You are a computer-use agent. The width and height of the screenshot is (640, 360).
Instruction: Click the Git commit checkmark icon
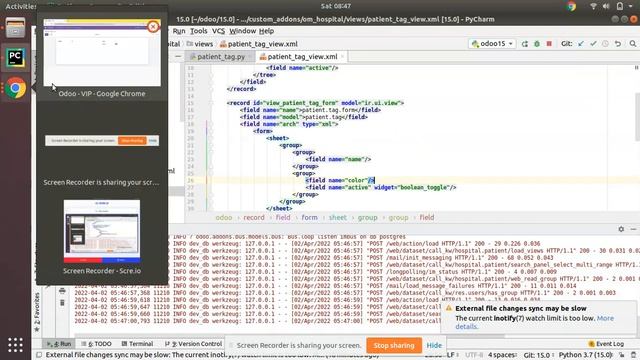(593, 44)
